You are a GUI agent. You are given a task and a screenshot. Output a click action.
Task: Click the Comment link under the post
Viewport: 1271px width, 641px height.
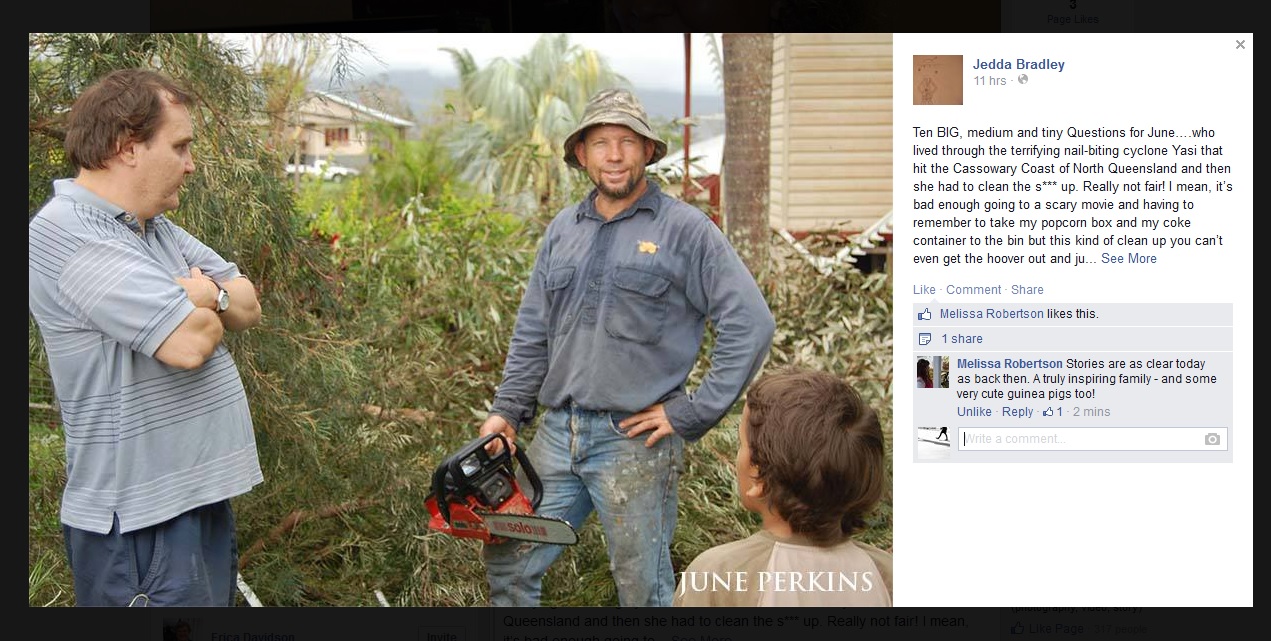click(974, 290)
